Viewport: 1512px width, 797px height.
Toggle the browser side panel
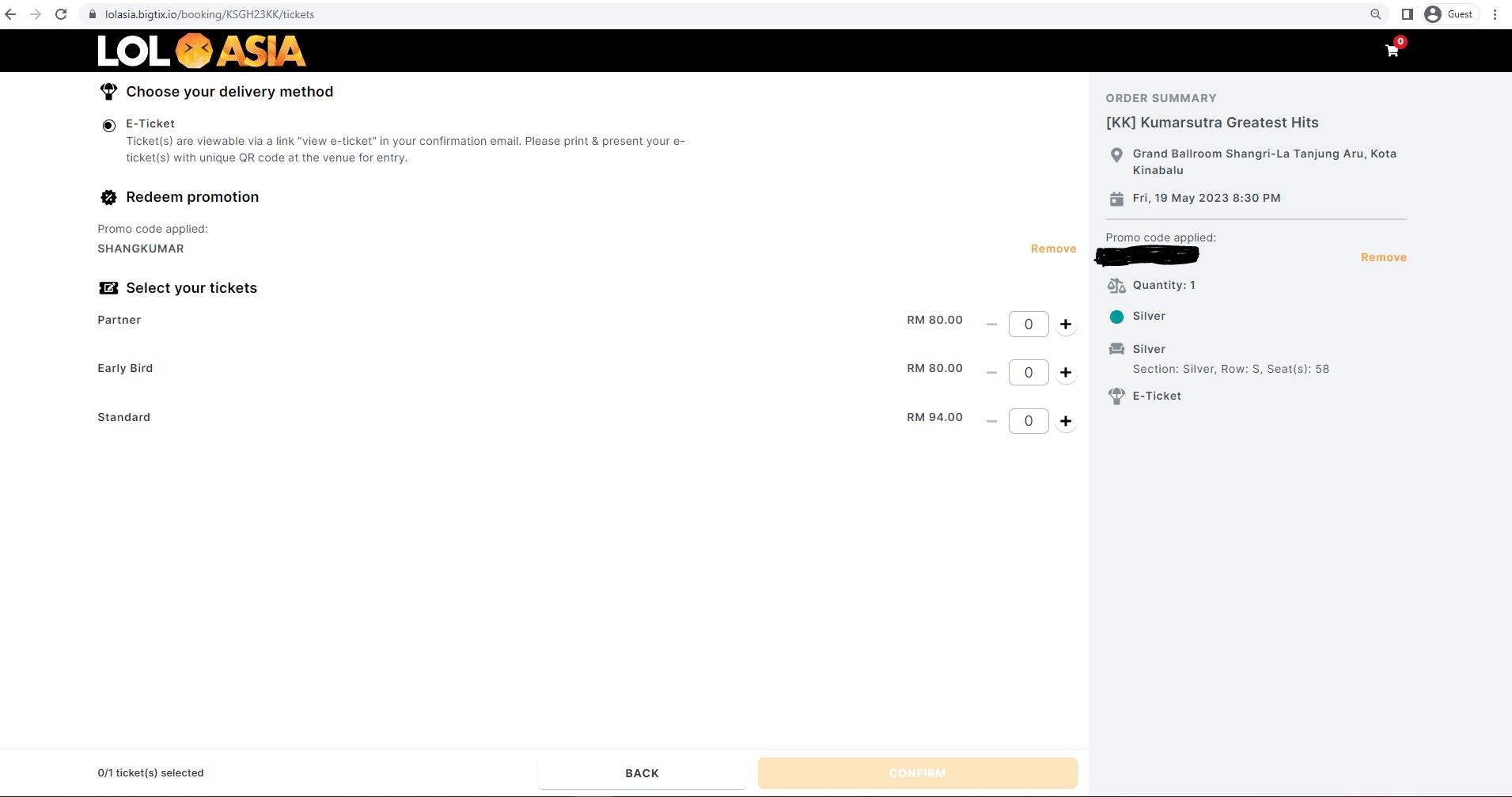1408,14
